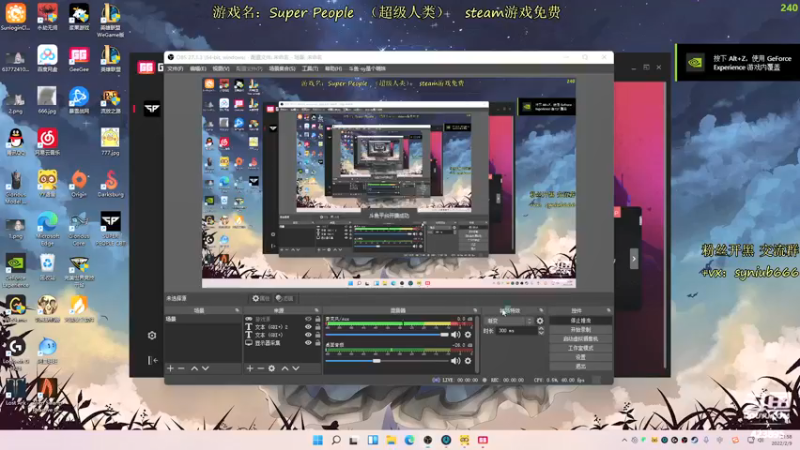Toggle visibility of 文本 (GDI+) source
The width and height of the screenshot is (800, 450).
tap(308, 335)
